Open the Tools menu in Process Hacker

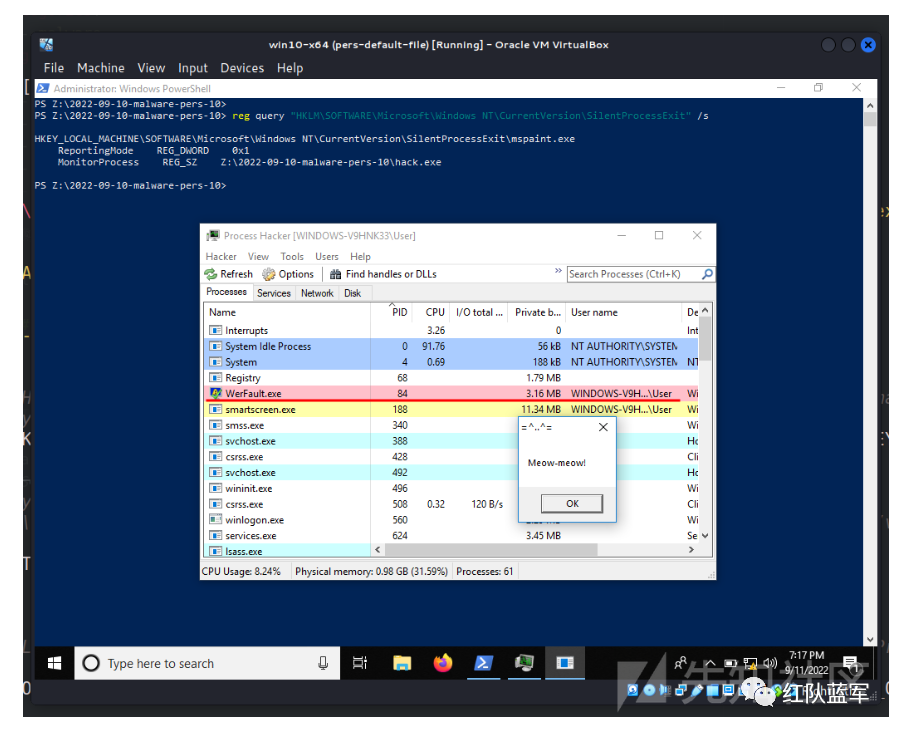(x=292, y=257)
